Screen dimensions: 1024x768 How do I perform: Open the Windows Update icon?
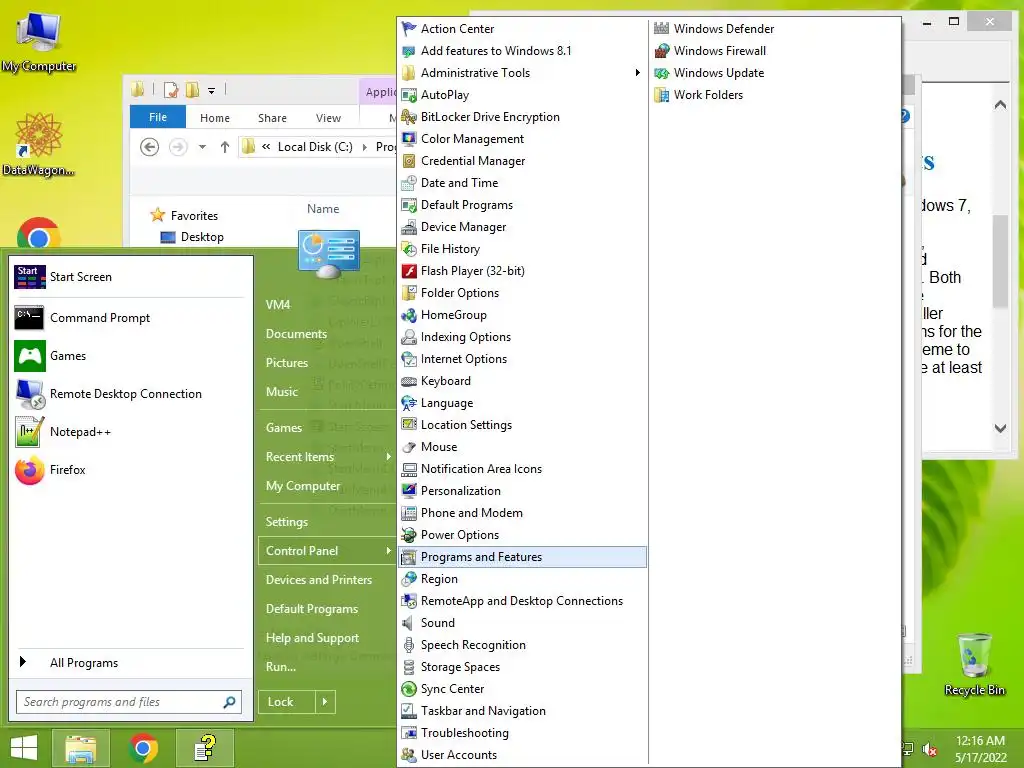[x=662, y=72]
